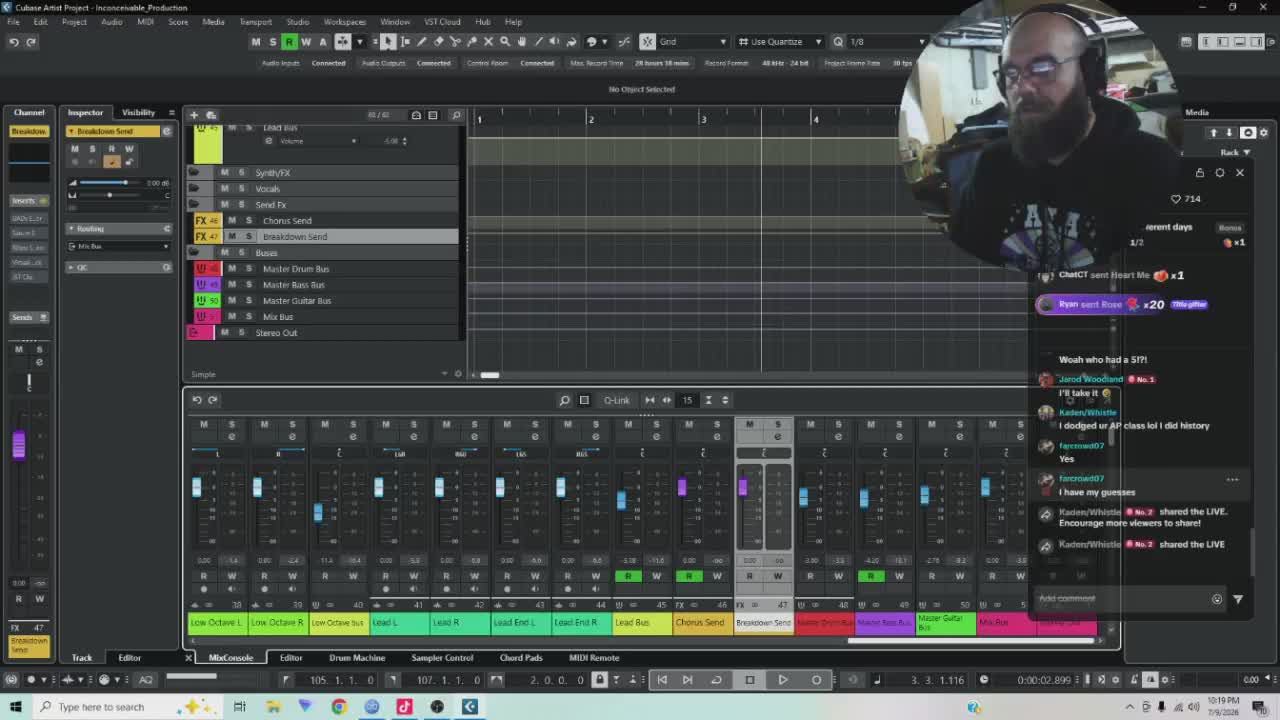Open File Explorer from the taskbar
This screenshot has width=1280, height=720.
(273, 707)
